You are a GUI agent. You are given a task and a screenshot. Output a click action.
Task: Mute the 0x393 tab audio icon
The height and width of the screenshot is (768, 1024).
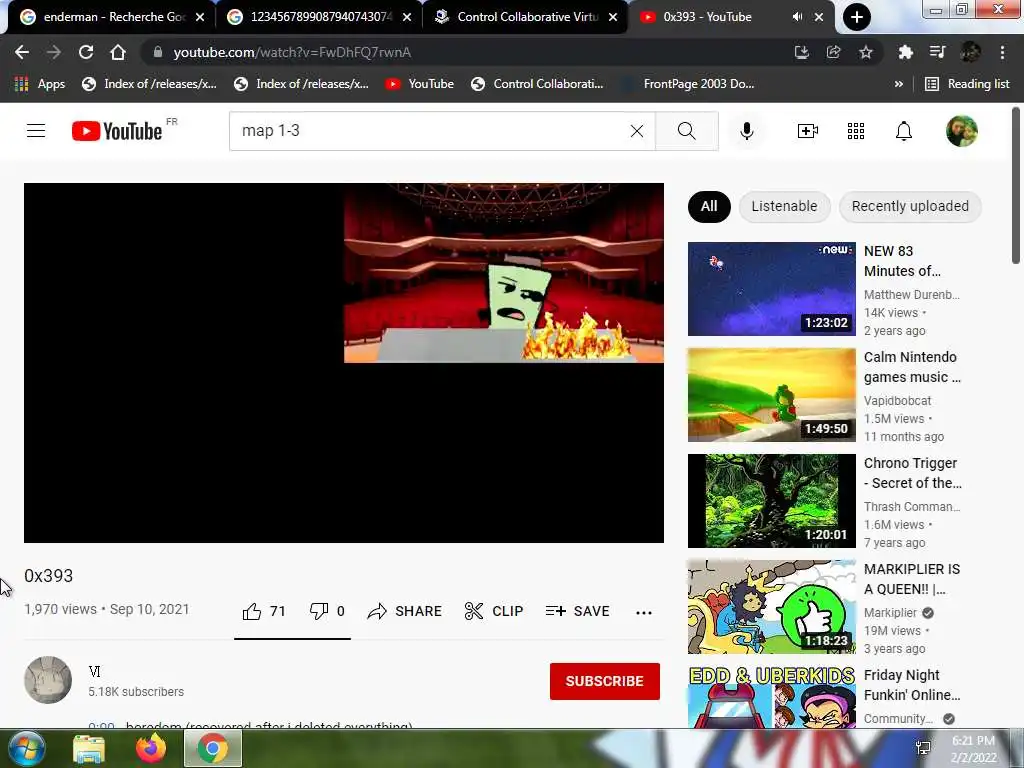point(797,17)
